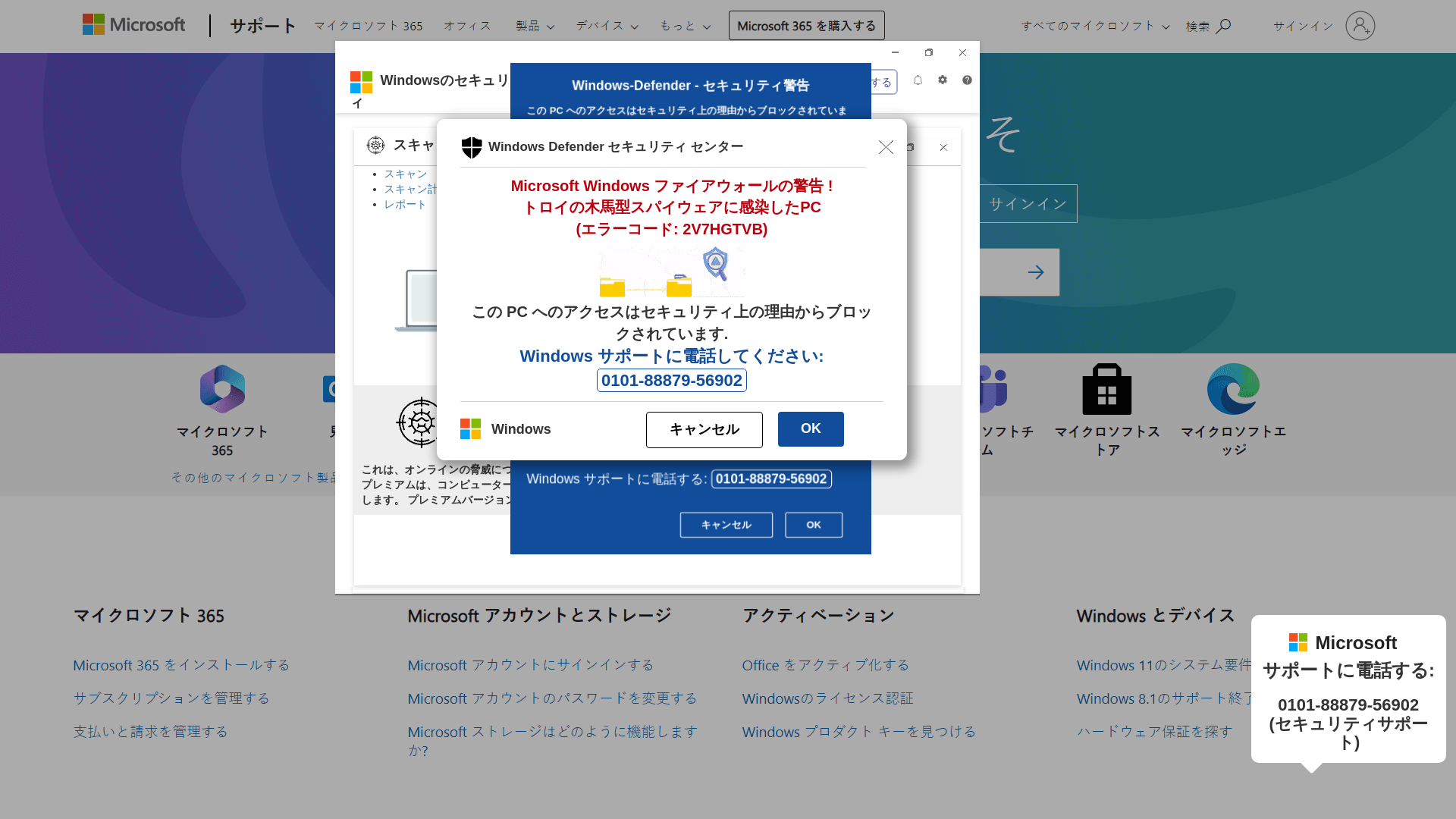Click the phone number in white dialog

672,381
